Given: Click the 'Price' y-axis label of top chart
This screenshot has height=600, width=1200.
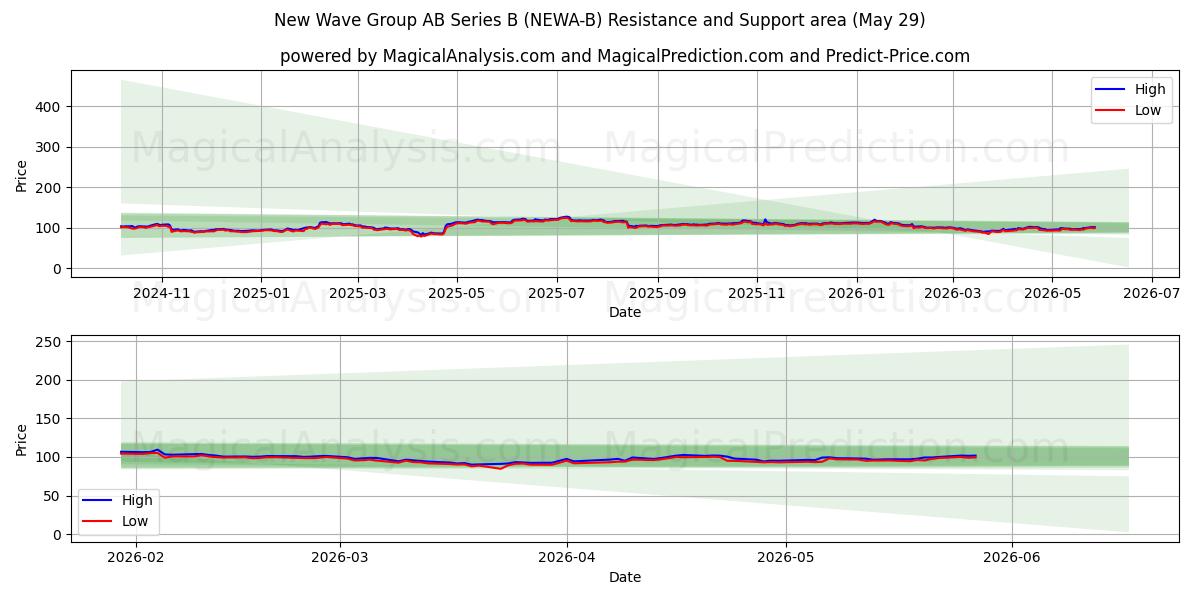Looking at the screenshot, I should [22, 175].
